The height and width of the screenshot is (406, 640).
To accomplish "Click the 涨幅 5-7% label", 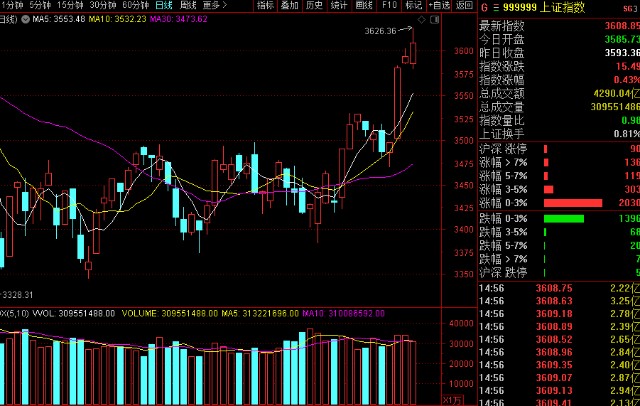I will [503, 176].
